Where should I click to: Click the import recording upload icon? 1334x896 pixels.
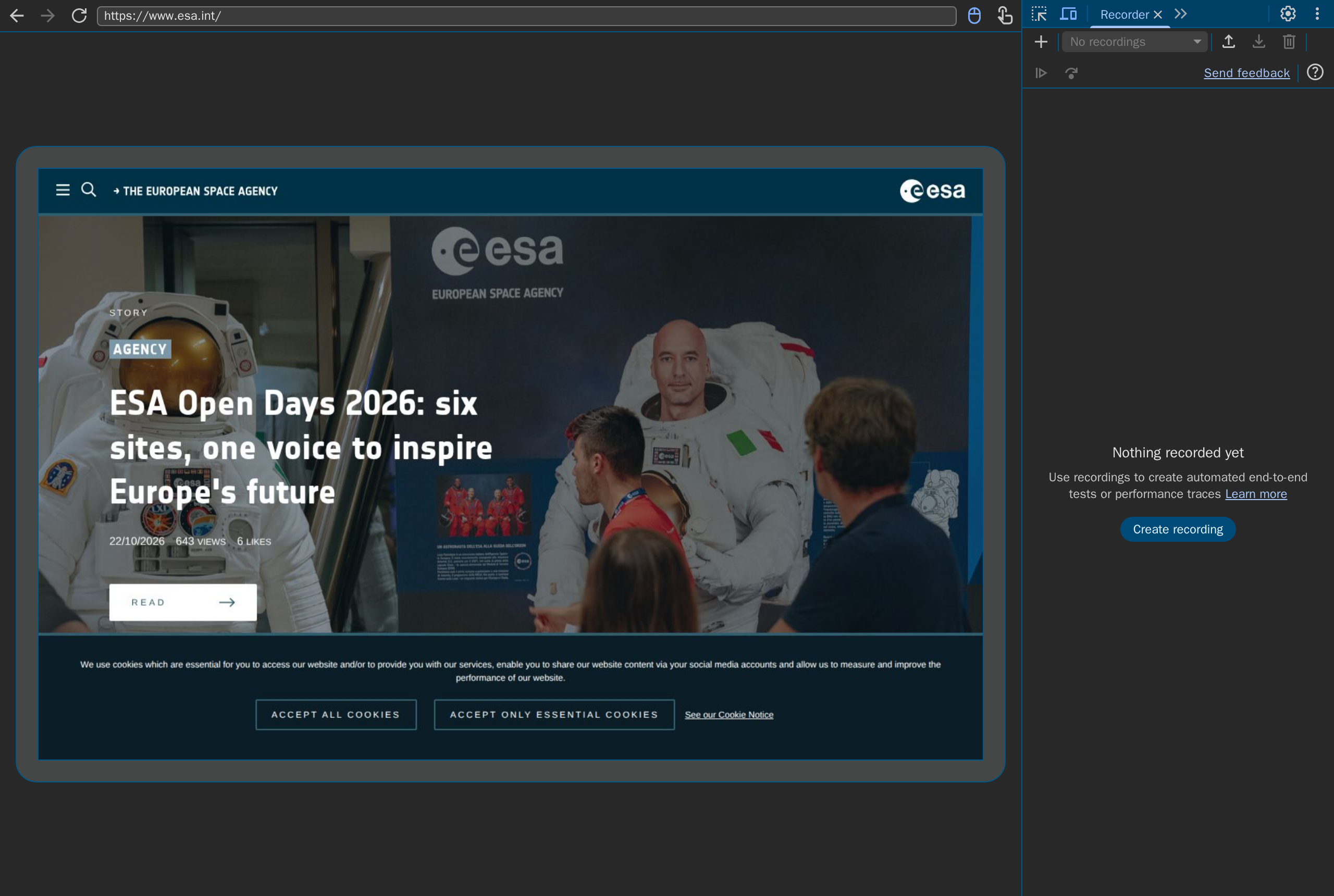pos(1228,42)
